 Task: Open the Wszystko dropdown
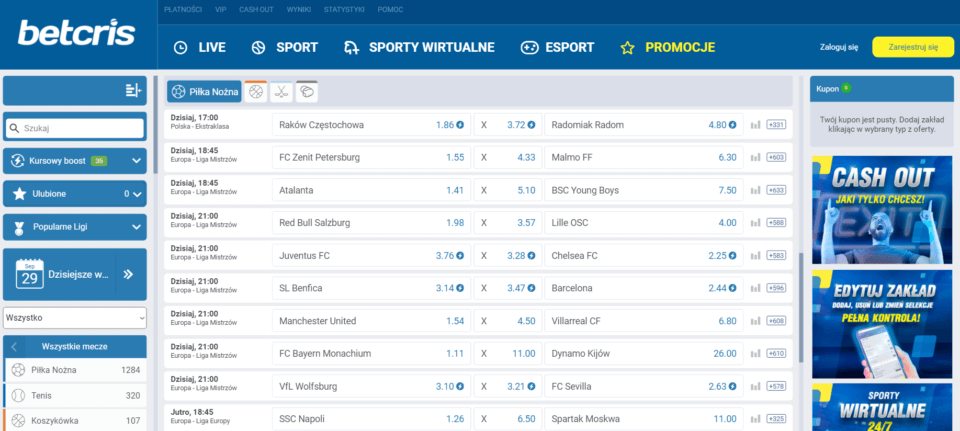tap(75, 318)
